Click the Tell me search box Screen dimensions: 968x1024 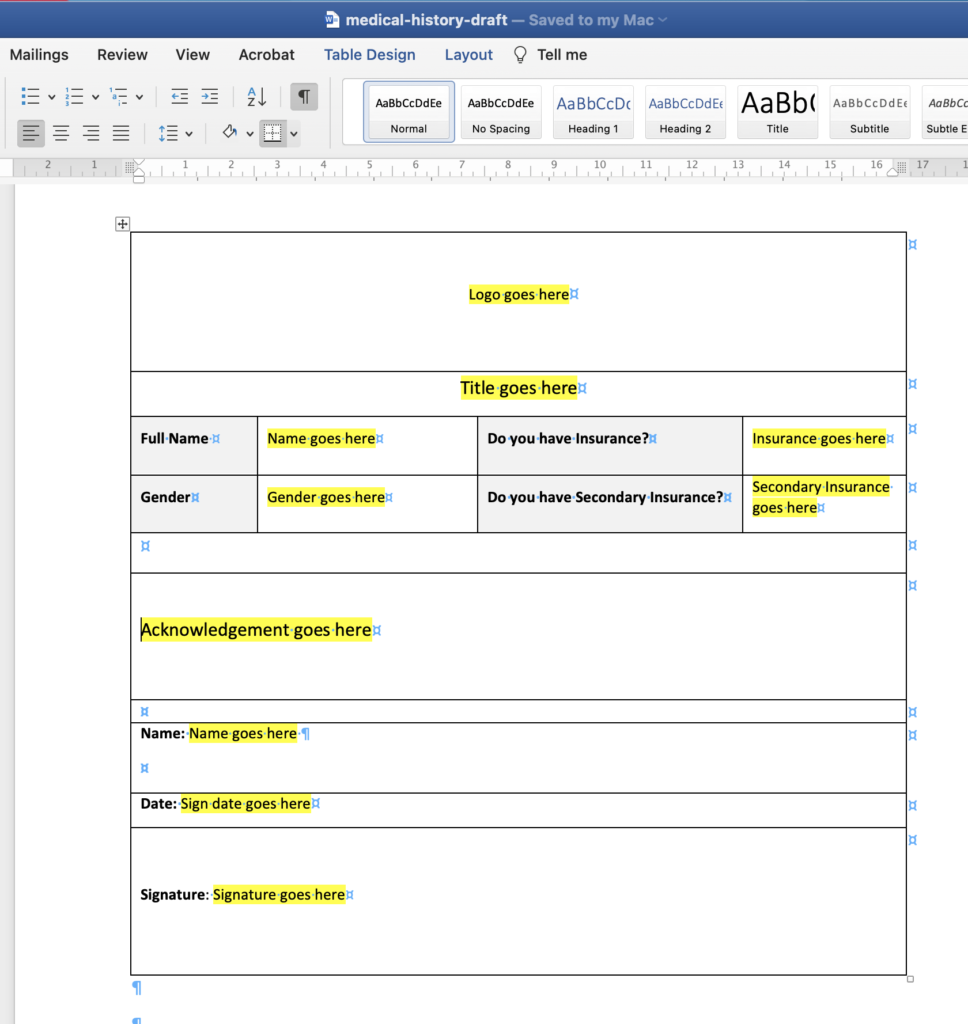coord(561,55)
